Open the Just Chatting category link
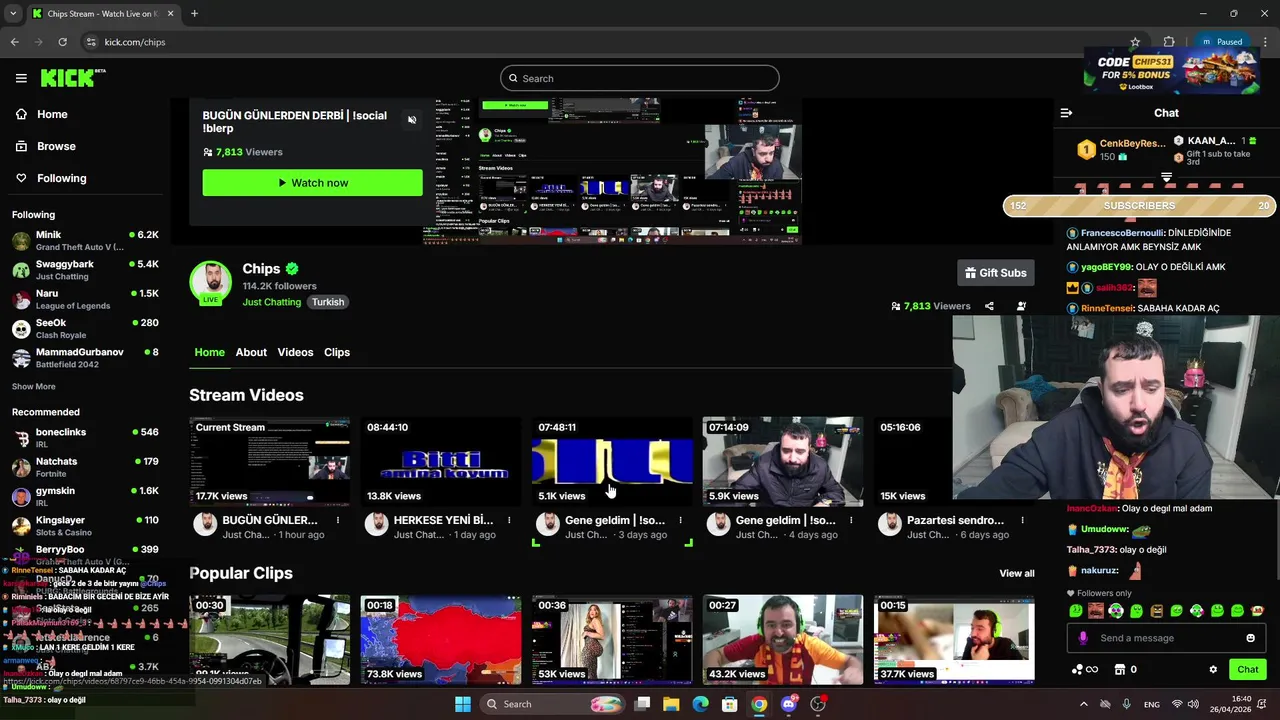1280x720 pixels. click(271, 302)
